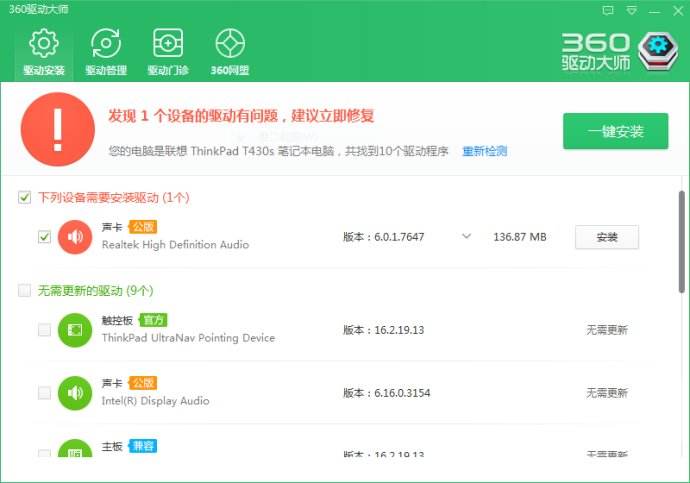This screenshot has height=483, width=690.
Task: Expand the Realtek version 6.0.1.7647 dropdown
Action: click(x=466, y=237)
